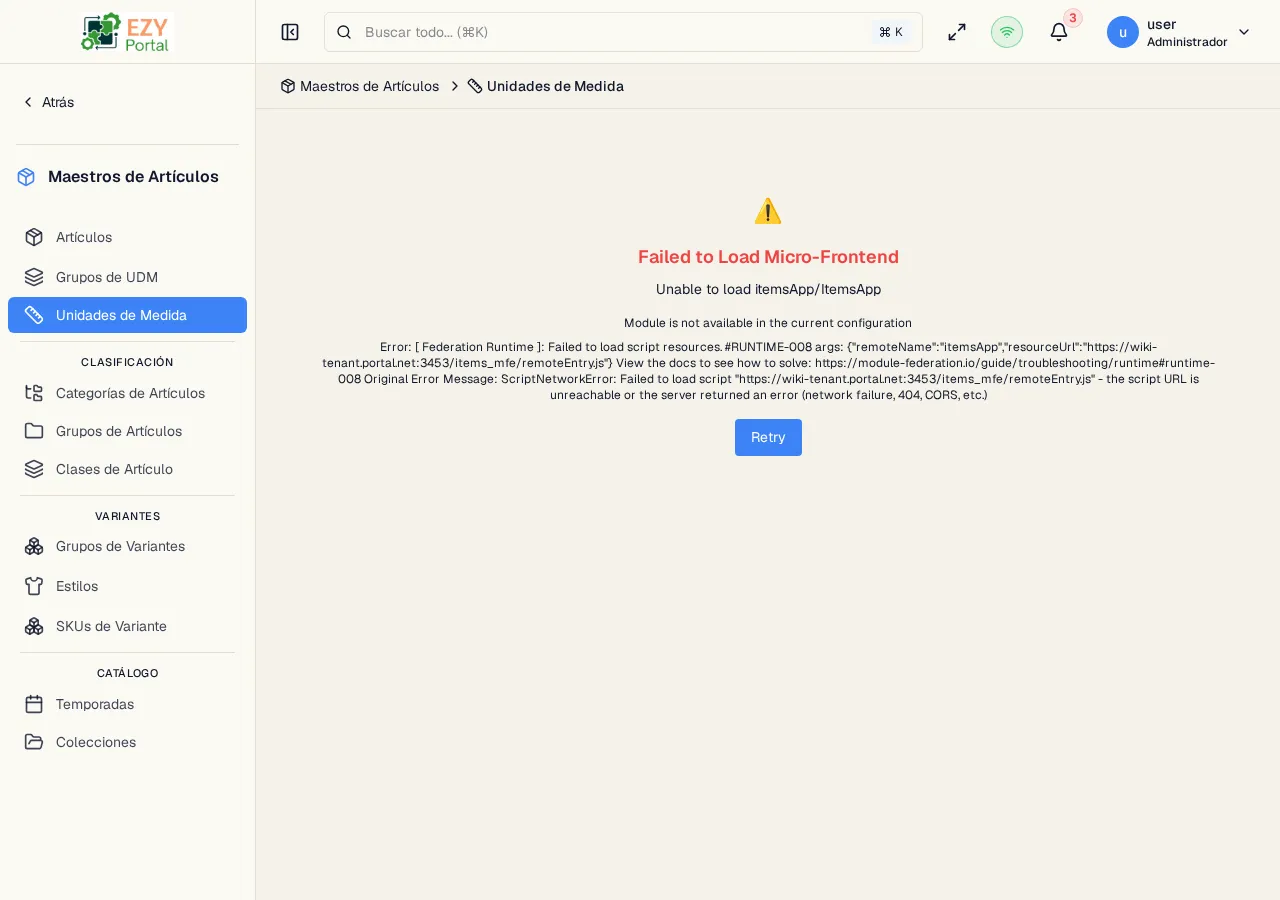This screenshot has width=1280, height=900.
Task: Click the Retry button
Action: tap(768, 437)
